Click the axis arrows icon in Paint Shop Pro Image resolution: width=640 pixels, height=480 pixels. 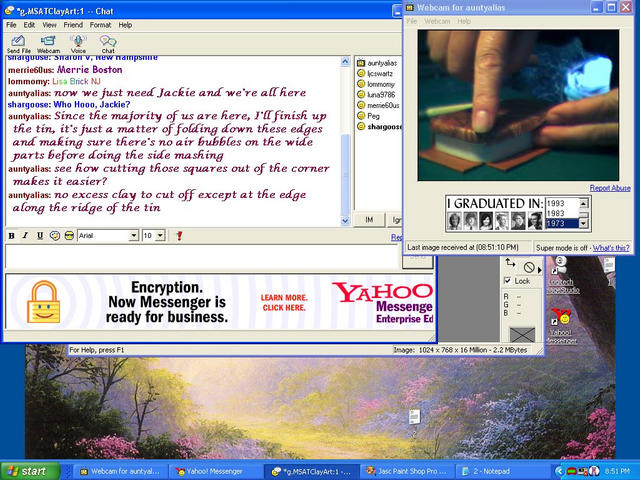point(510,263)
